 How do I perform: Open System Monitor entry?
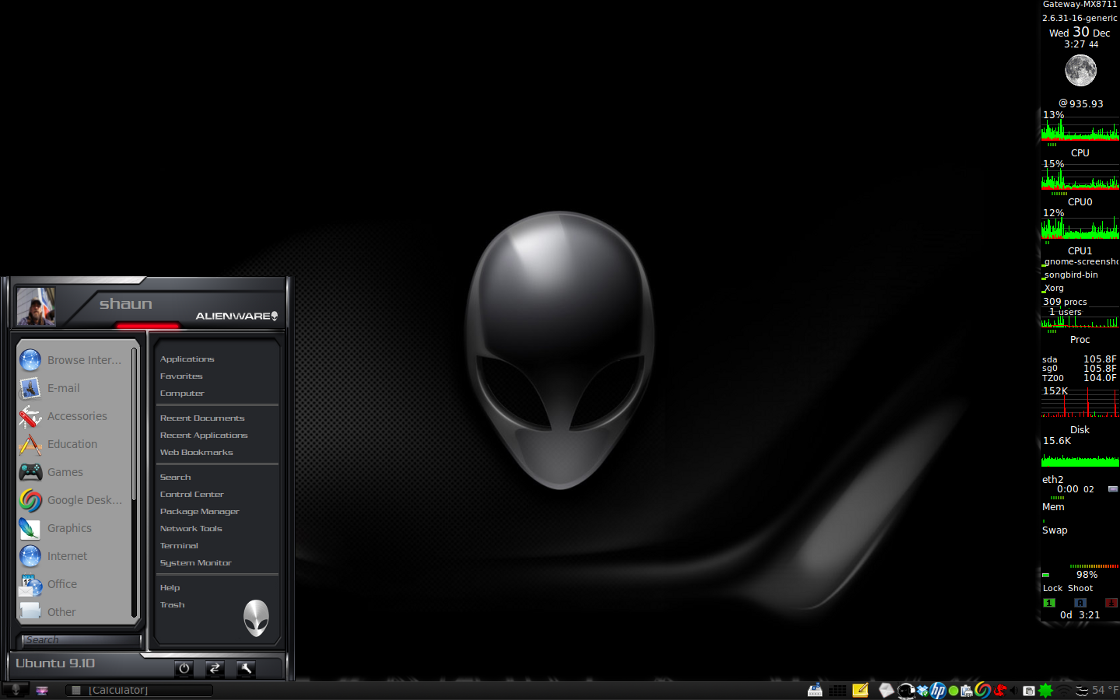click(x=196, y=563)
